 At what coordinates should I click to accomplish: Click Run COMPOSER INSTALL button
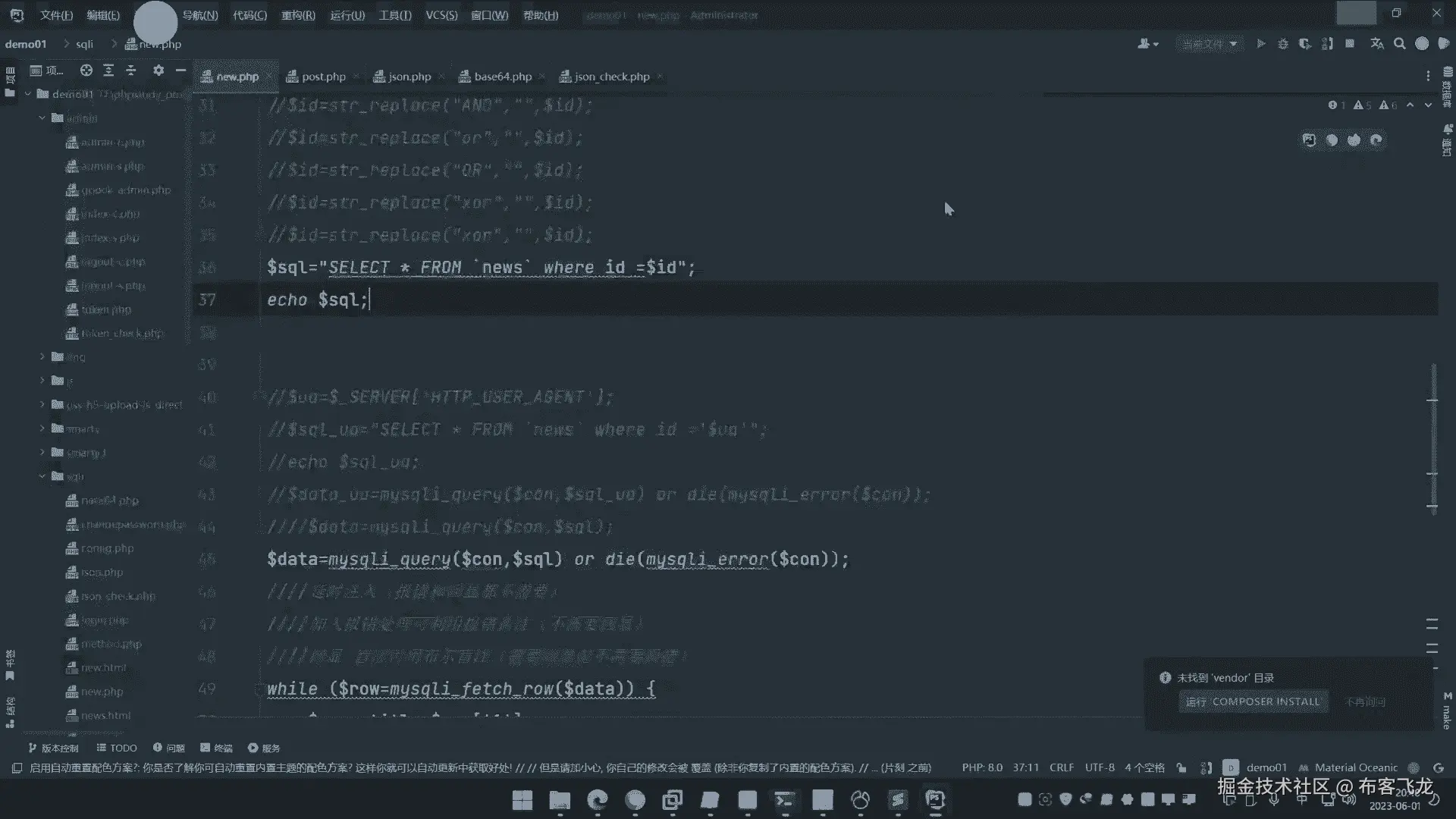[1253, 701]
